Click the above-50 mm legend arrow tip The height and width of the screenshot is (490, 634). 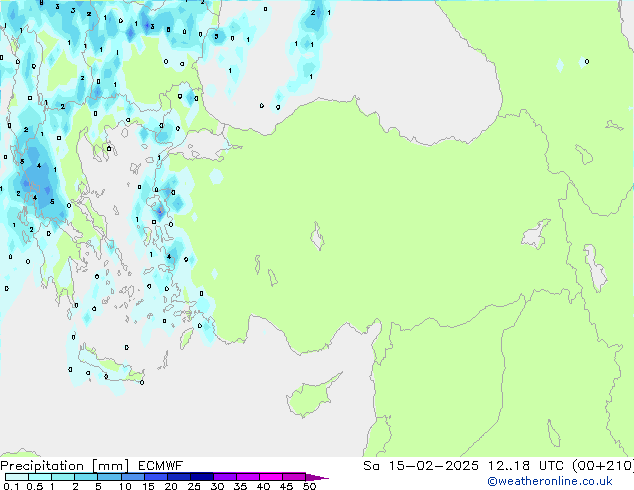(x=317, y=477)
